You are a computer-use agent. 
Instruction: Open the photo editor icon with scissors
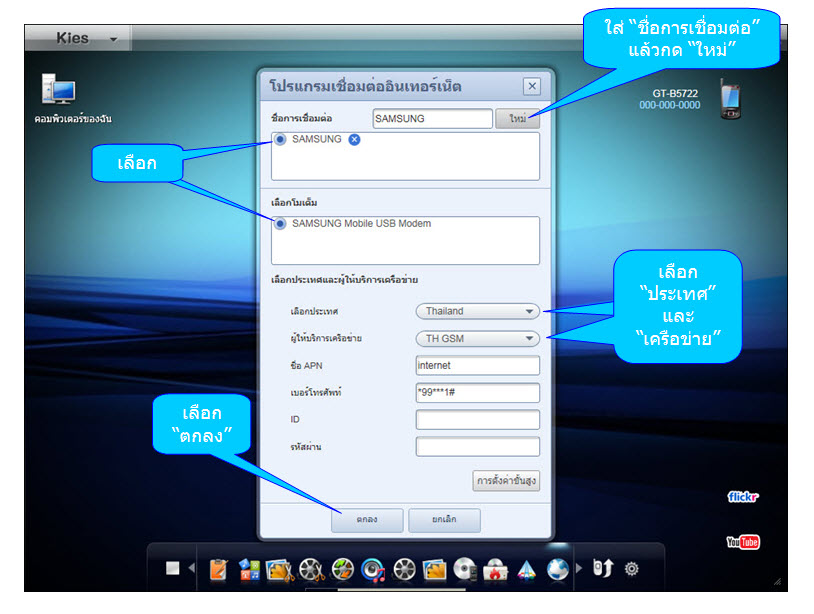pos(279,569)
